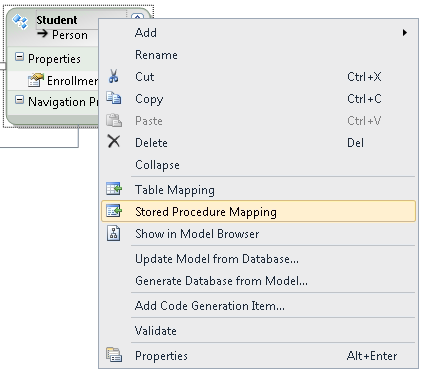Choose Add from the context menu

258,33
